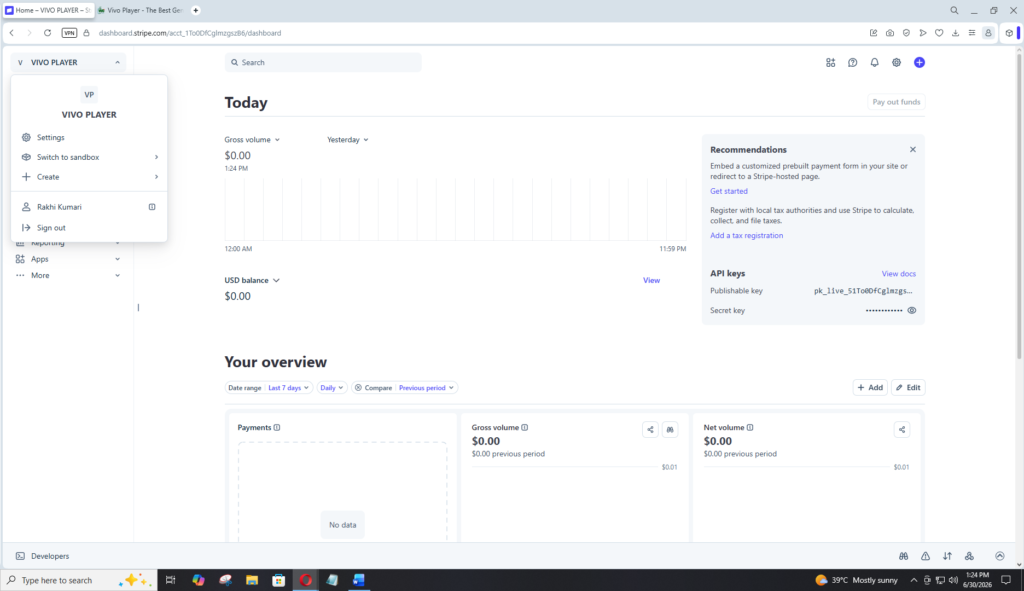1024x591 pixels.
Task: Open Gross volume metric dropdown
Action: coord(252,140)
